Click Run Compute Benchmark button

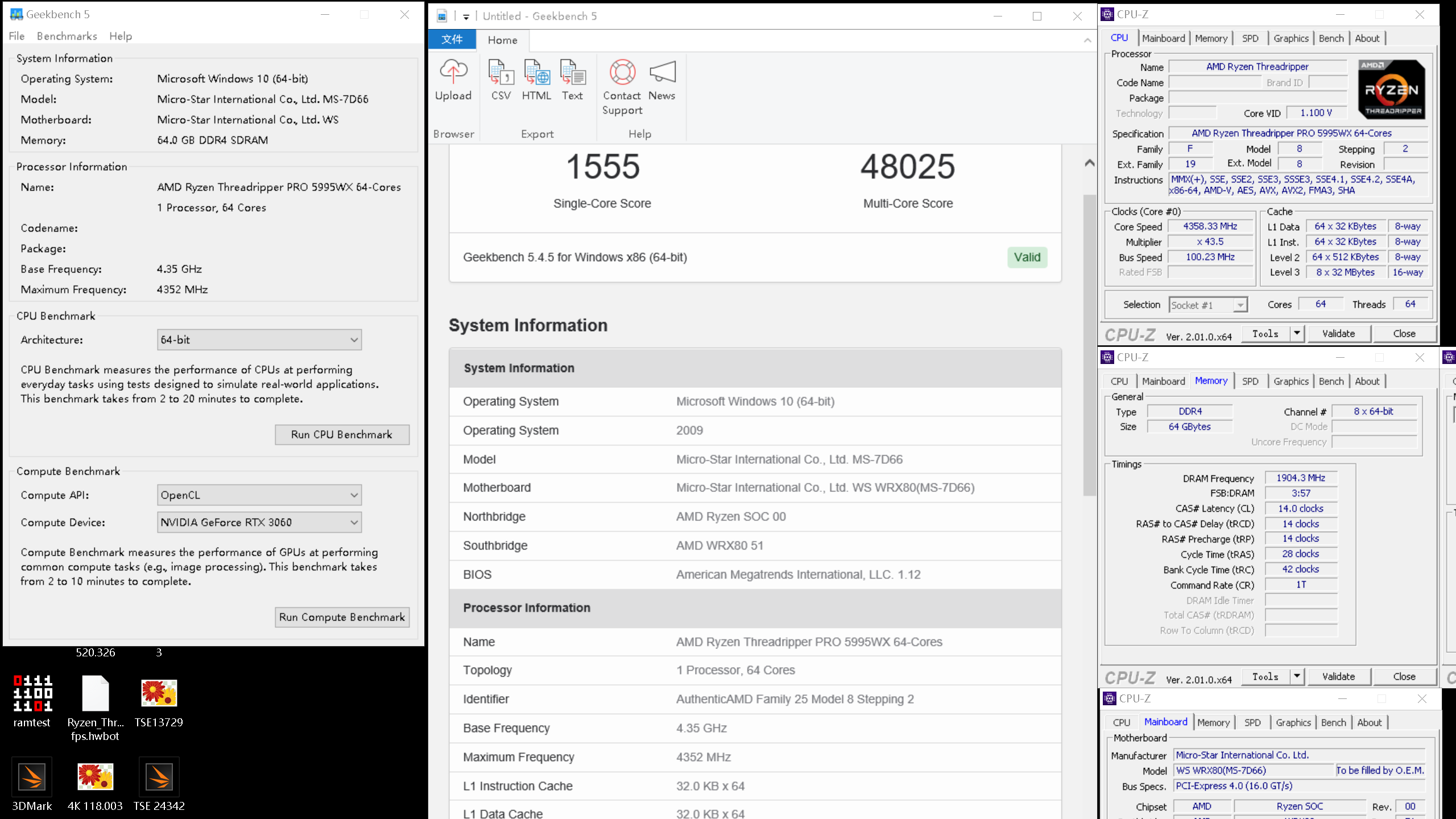[342, 618]
